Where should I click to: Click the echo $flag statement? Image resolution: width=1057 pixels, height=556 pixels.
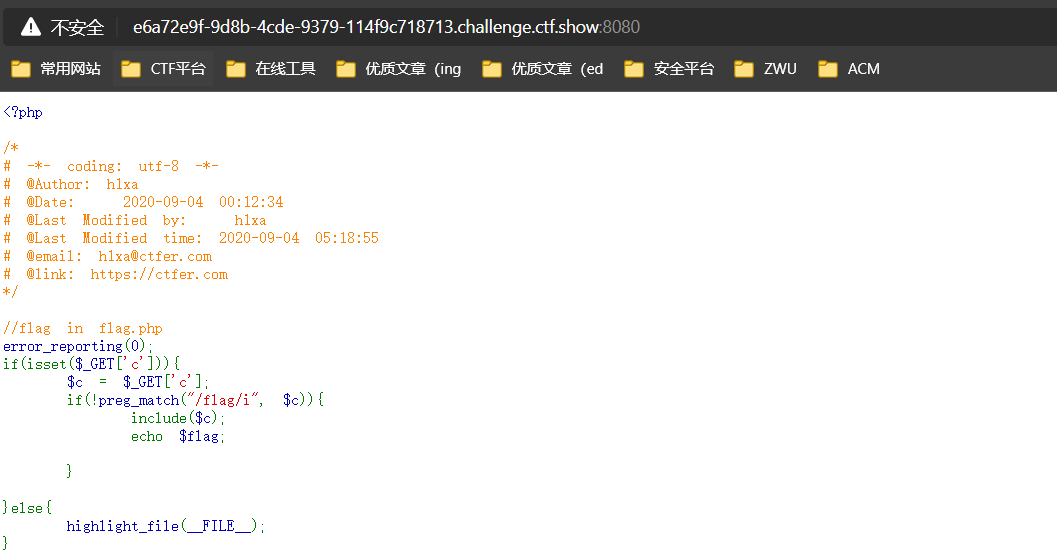(178, 436)
